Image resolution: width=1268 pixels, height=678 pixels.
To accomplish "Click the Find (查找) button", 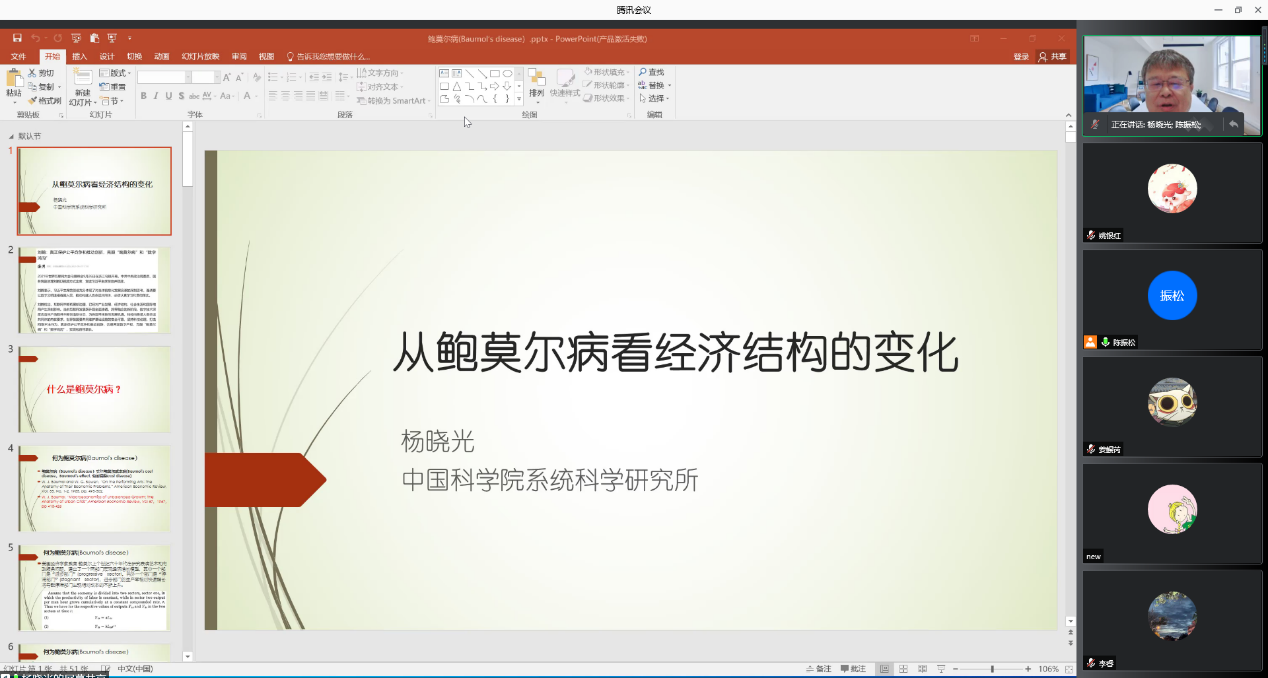I will click(651, 73).
